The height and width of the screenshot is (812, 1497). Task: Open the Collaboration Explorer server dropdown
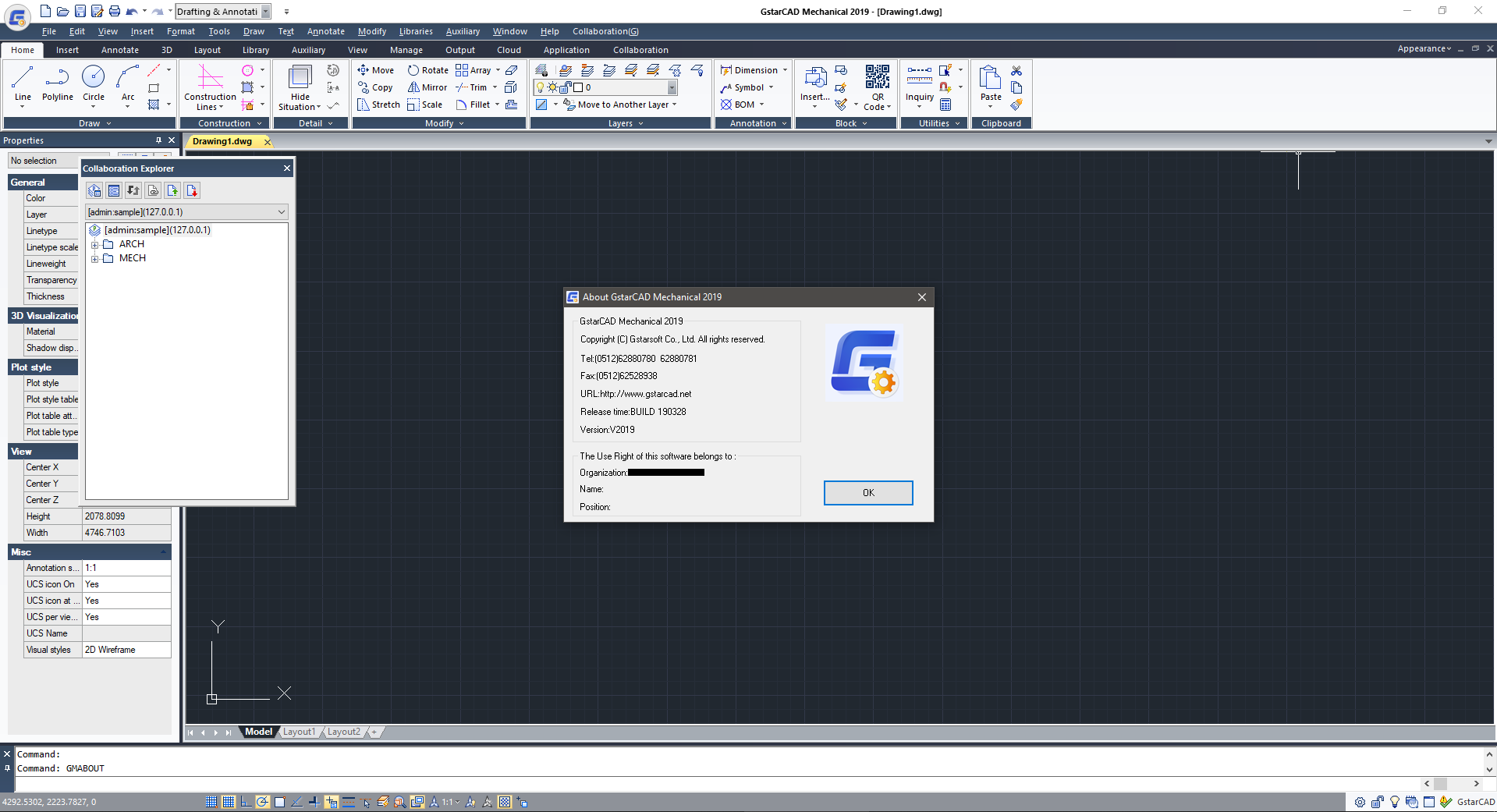pos(282,212)
